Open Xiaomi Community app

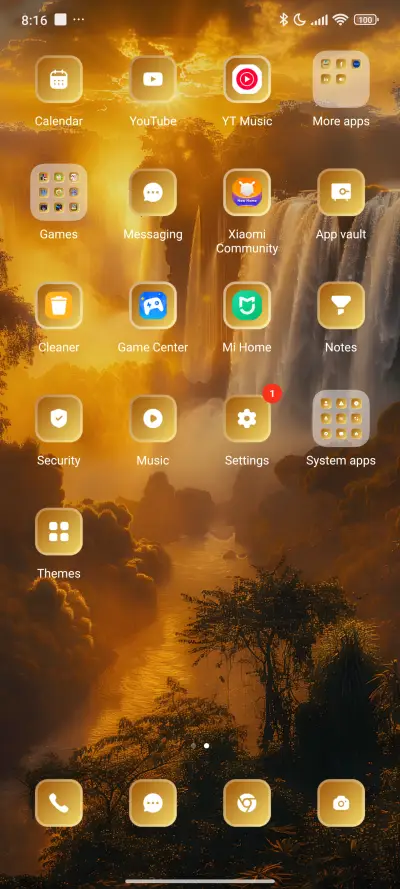point(246,192)
